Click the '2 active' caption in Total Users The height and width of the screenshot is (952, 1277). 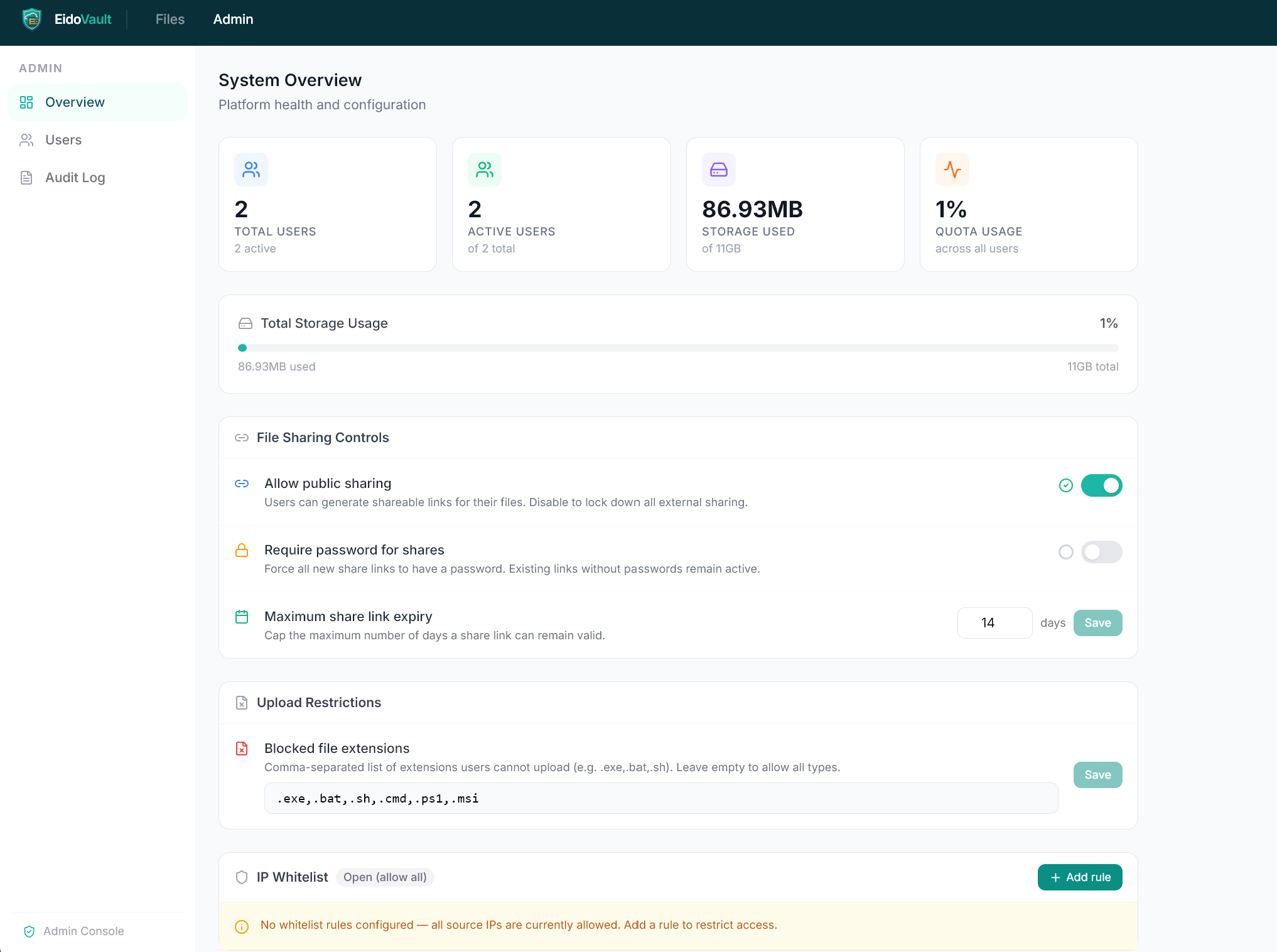click(x=255, y=249)
